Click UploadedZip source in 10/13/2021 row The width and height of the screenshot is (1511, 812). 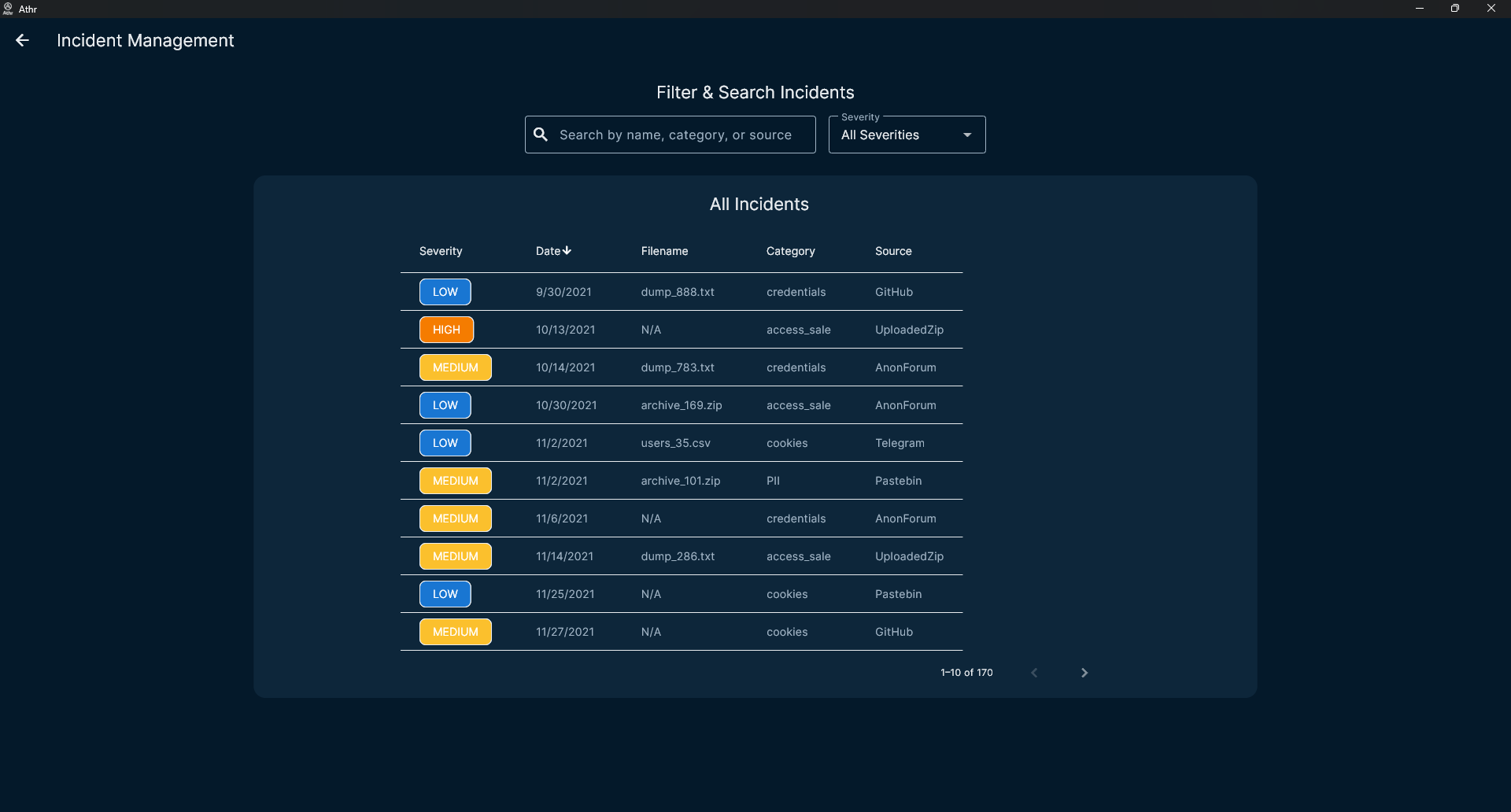click(x=909, y=330)
